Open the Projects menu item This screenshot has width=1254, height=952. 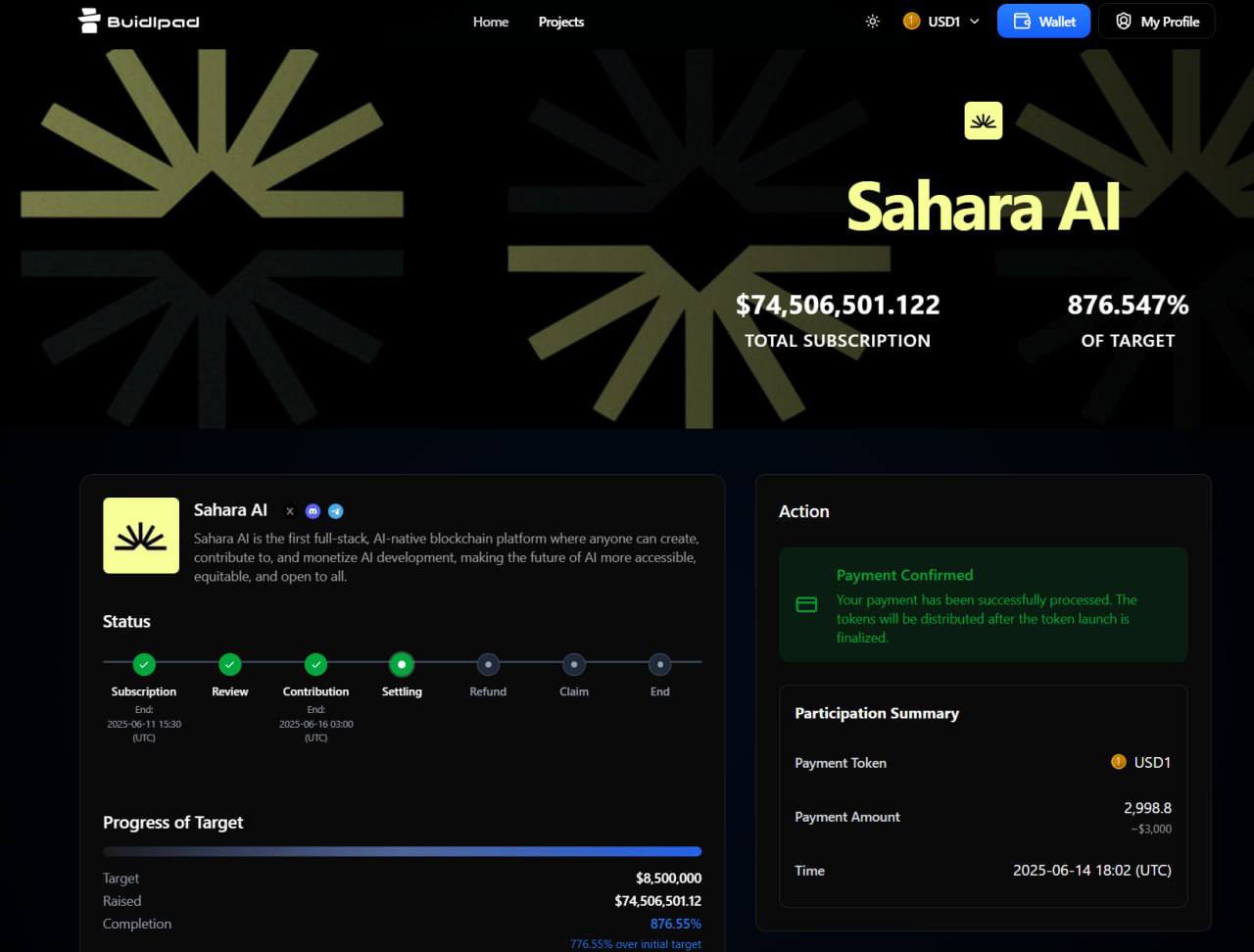(561, 22)
